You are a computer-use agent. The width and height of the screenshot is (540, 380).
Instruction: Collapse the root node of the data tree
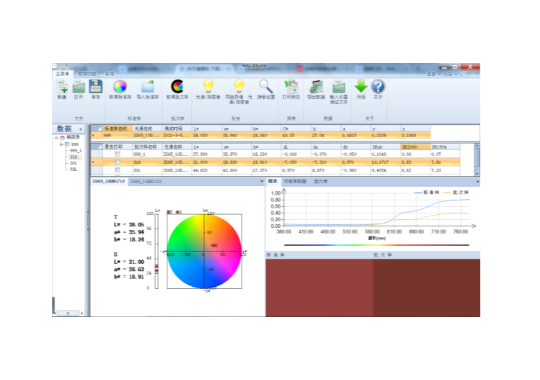click(56, 137)
